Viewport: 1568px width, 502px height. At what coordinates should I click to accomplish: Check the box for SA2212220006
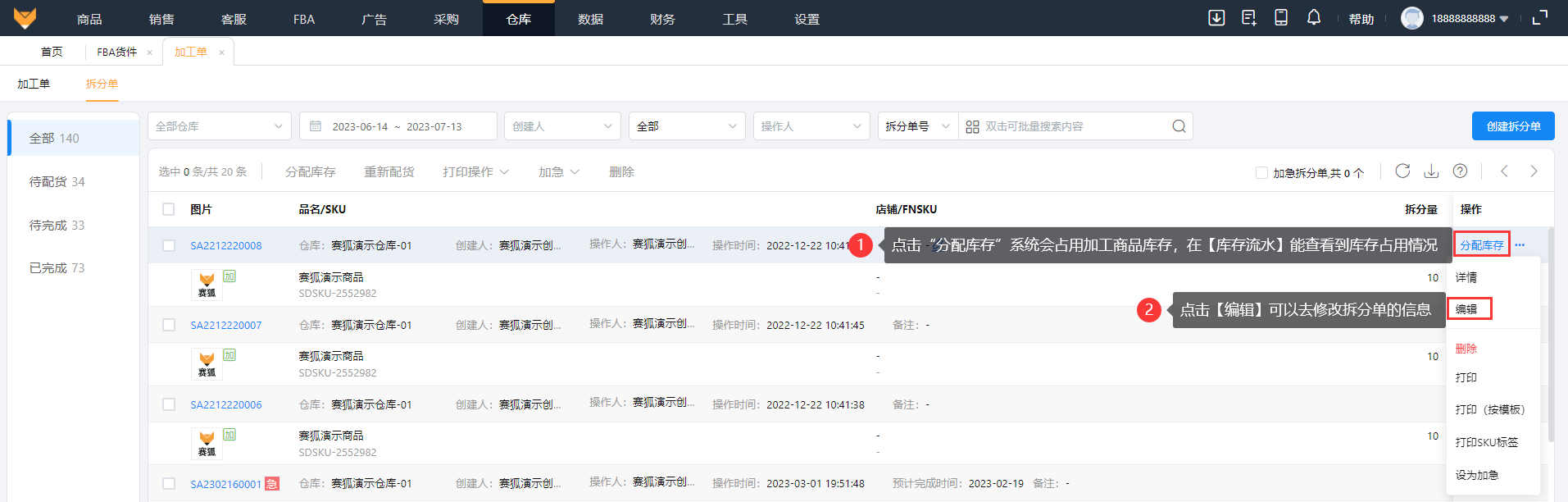coord(169,404)
